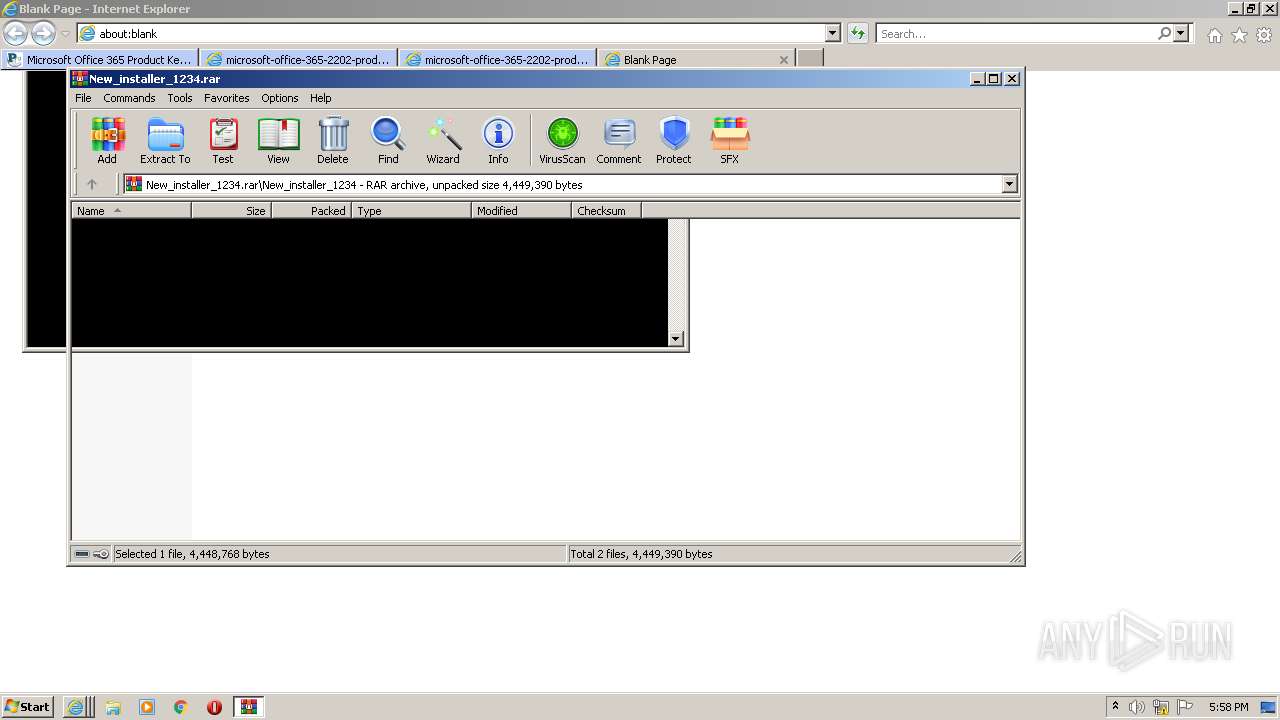
Task: Click the 5:58 PM system clock
Action: [x=1228, y=707]
